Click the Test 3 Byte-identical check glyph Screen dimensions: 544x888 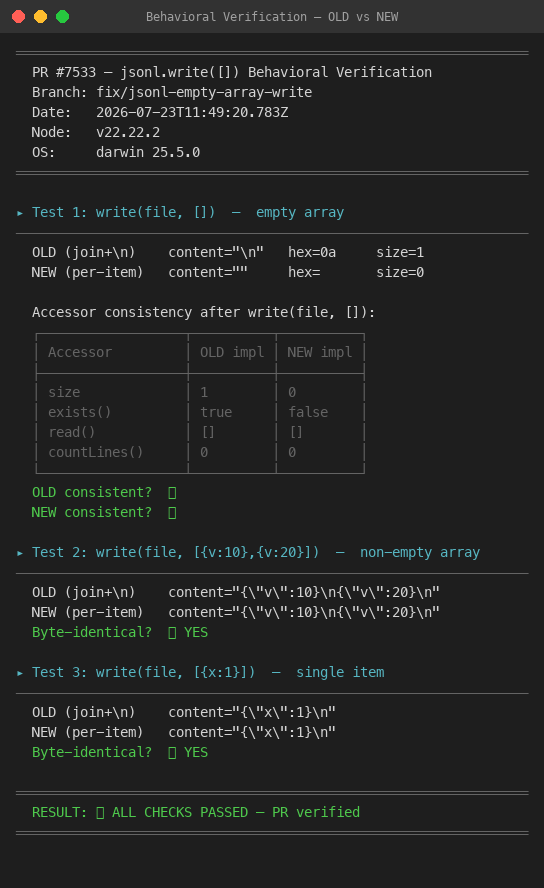(172, 753)
